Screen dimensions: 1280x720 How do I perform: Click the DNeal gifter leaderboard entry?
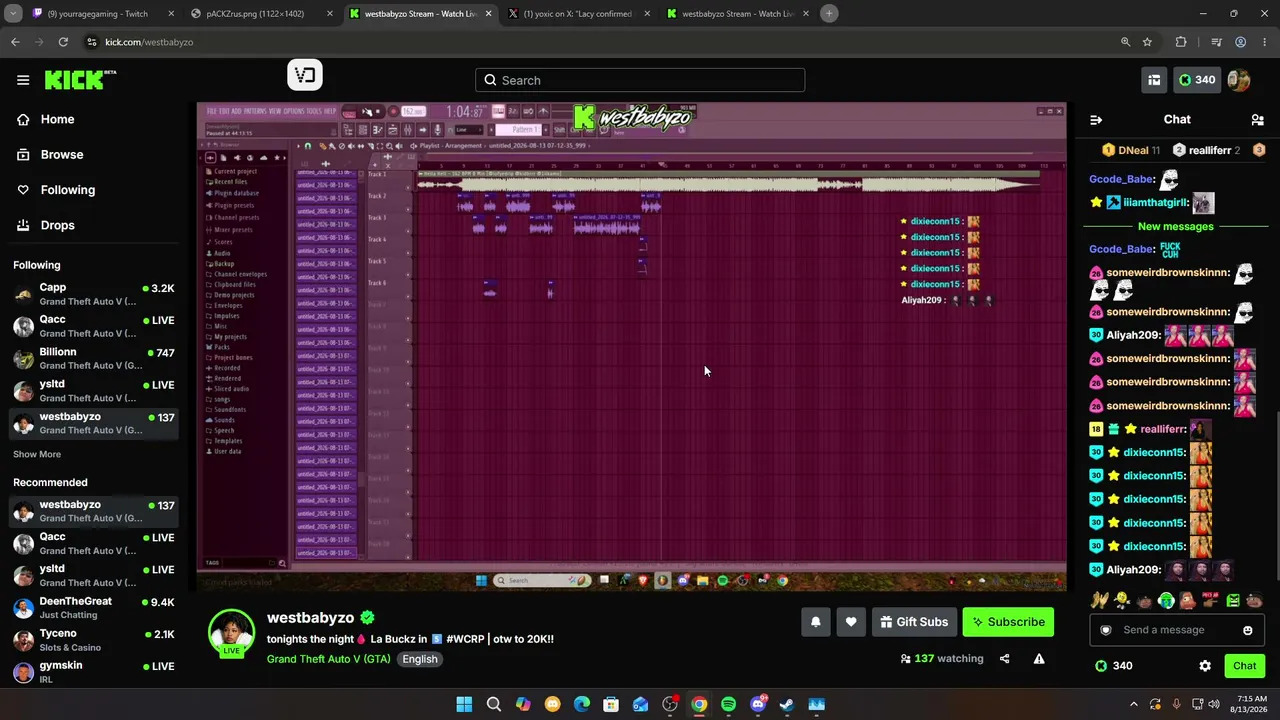point(1131,150)
